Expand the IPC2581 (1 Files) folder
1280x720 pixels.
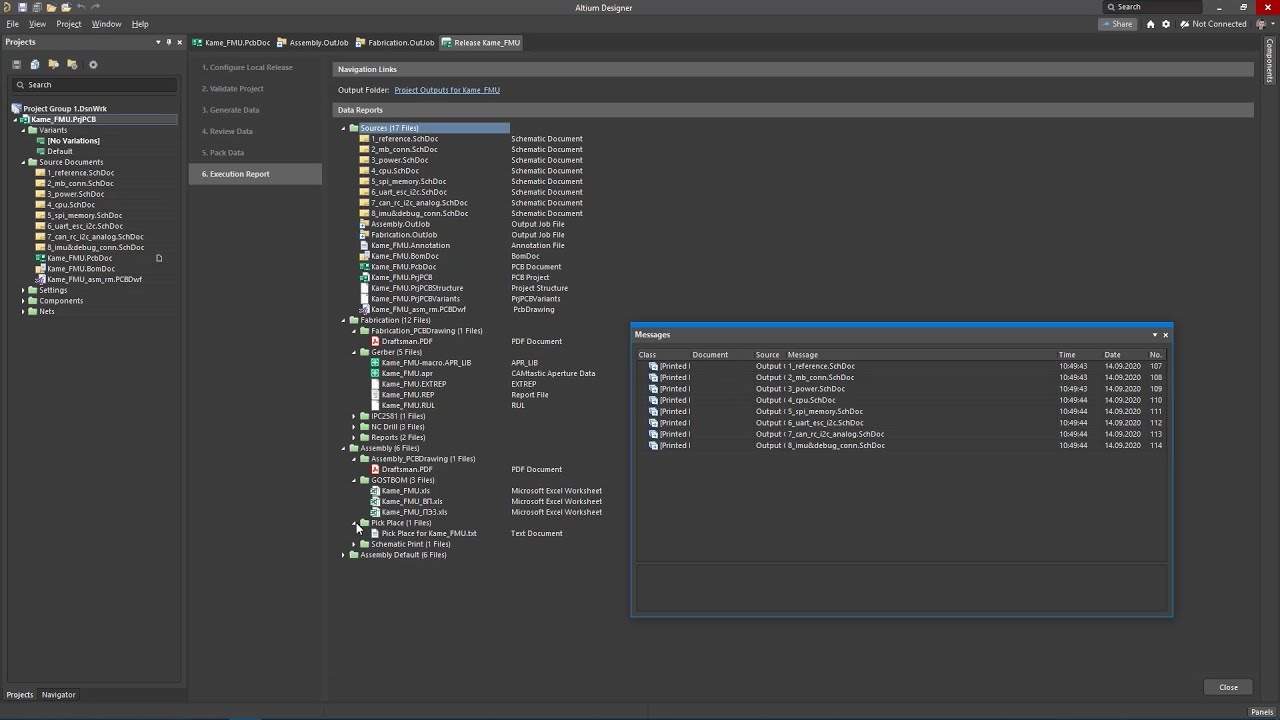coord(354,416)
